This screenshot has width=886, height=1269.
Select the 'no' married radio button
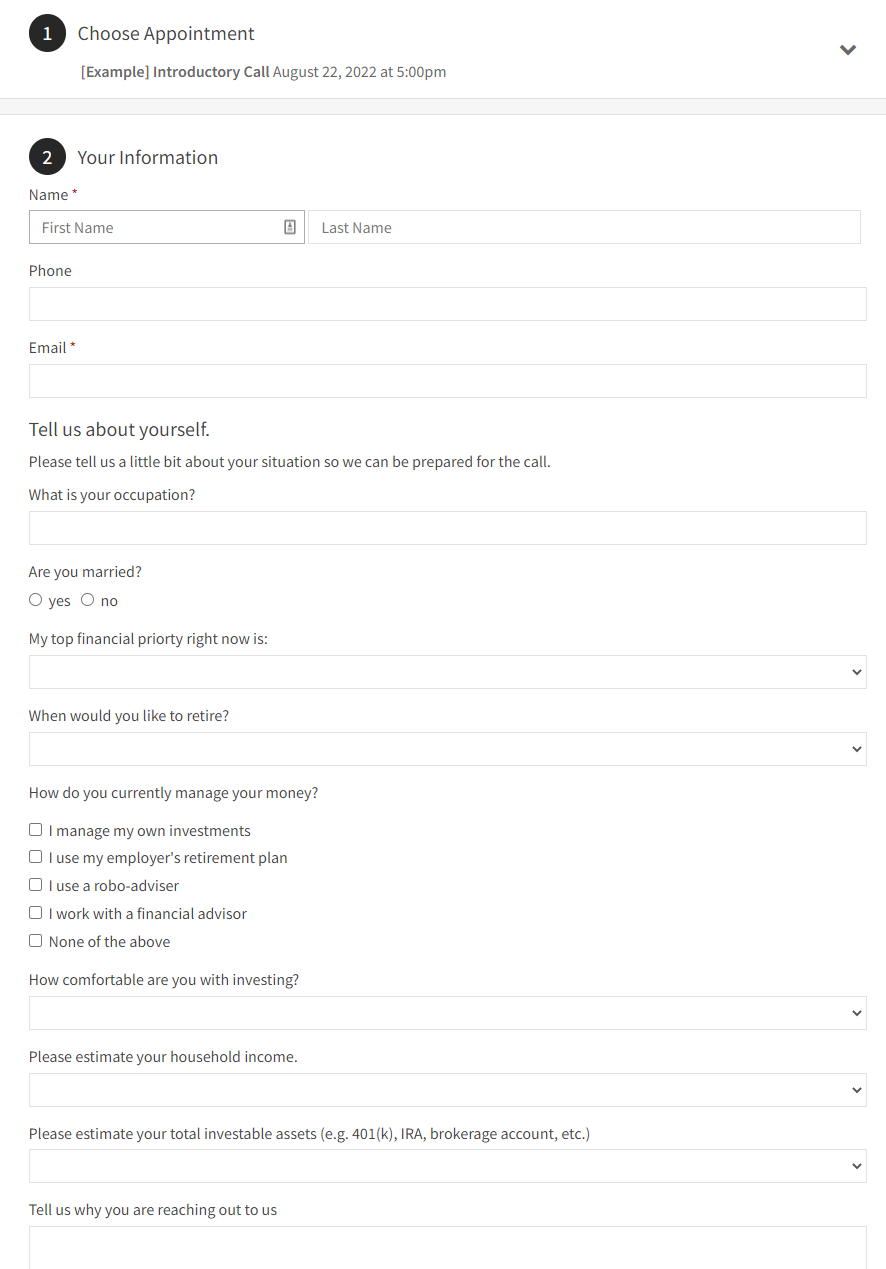[x=88, y=600]
